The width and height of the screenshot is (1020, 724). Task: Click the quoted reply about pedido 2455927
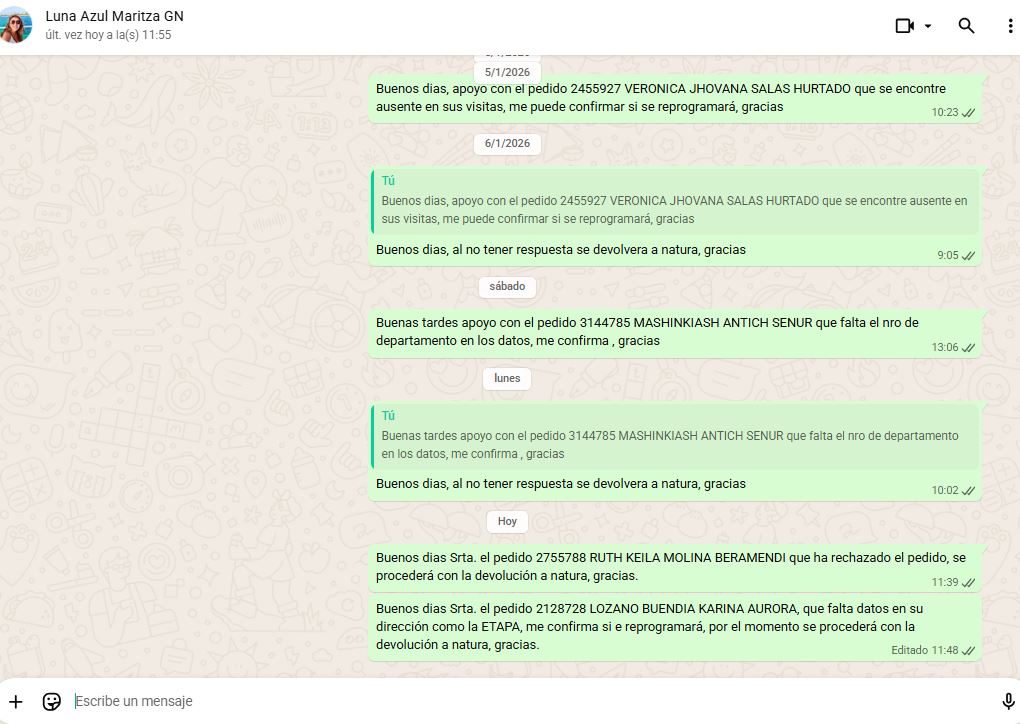[675, 201]
